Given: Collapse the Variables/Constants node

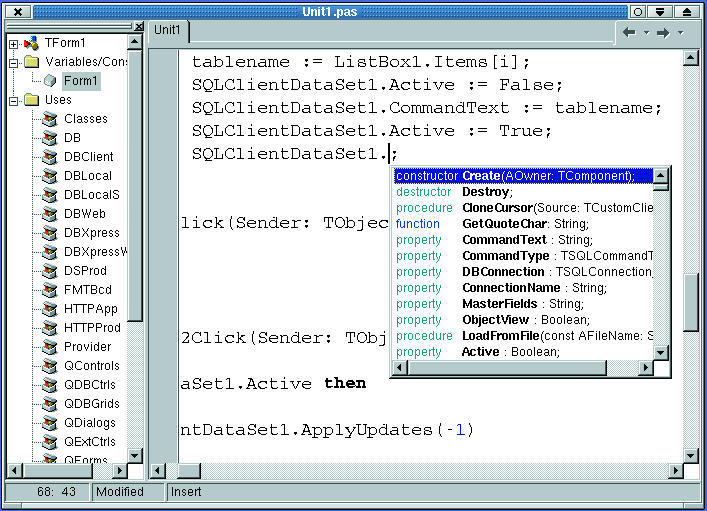Looking at the screenshot, I should coord(13,63).
